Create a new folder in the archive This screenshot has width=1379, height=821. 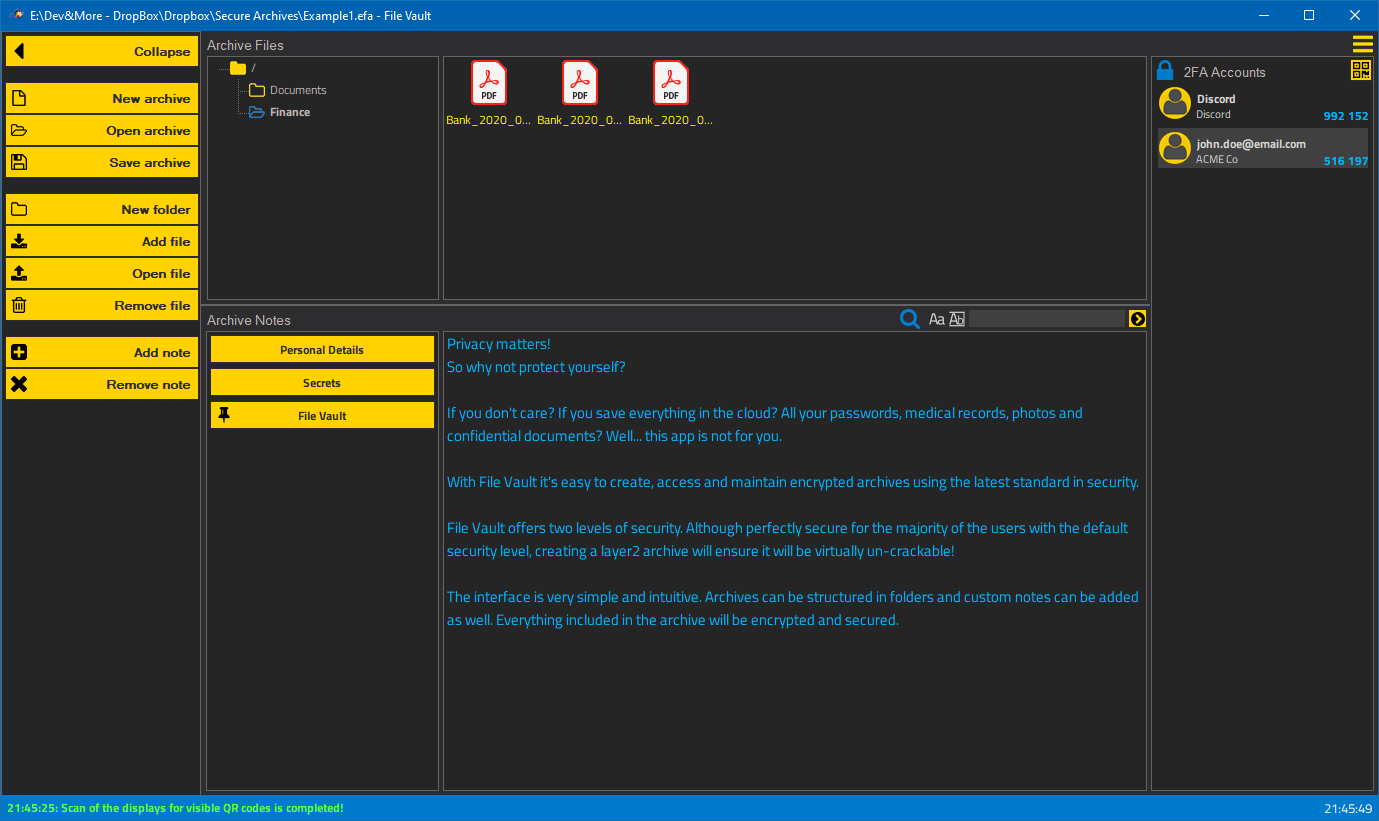(x=102, y=209)
